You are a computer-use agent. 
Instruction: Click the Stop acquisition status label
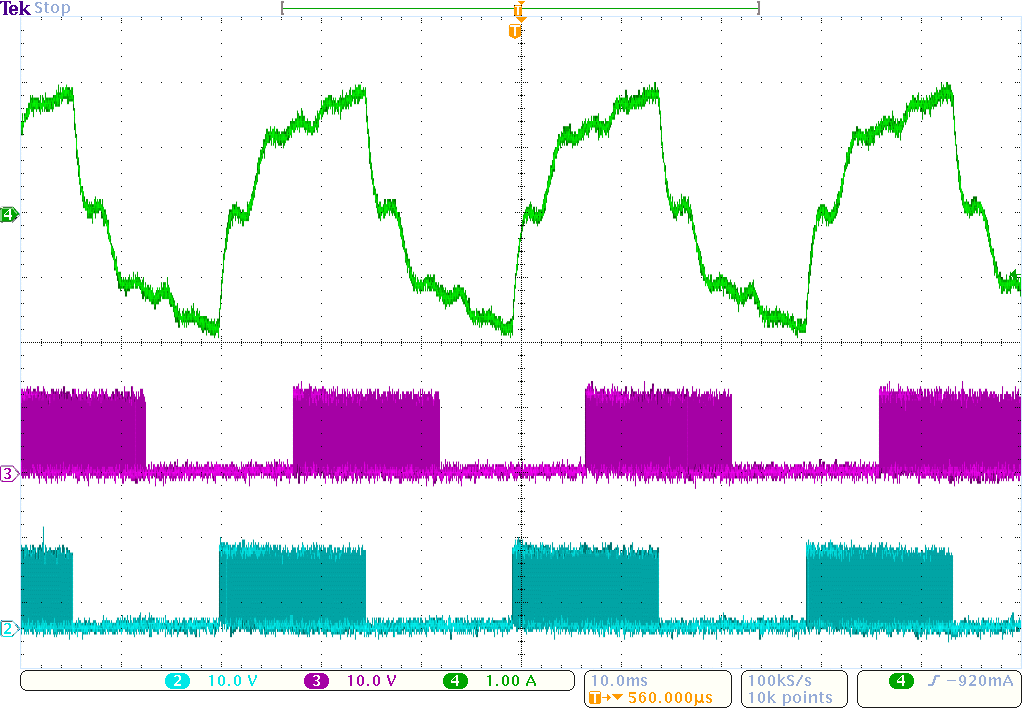coord(52,8)
